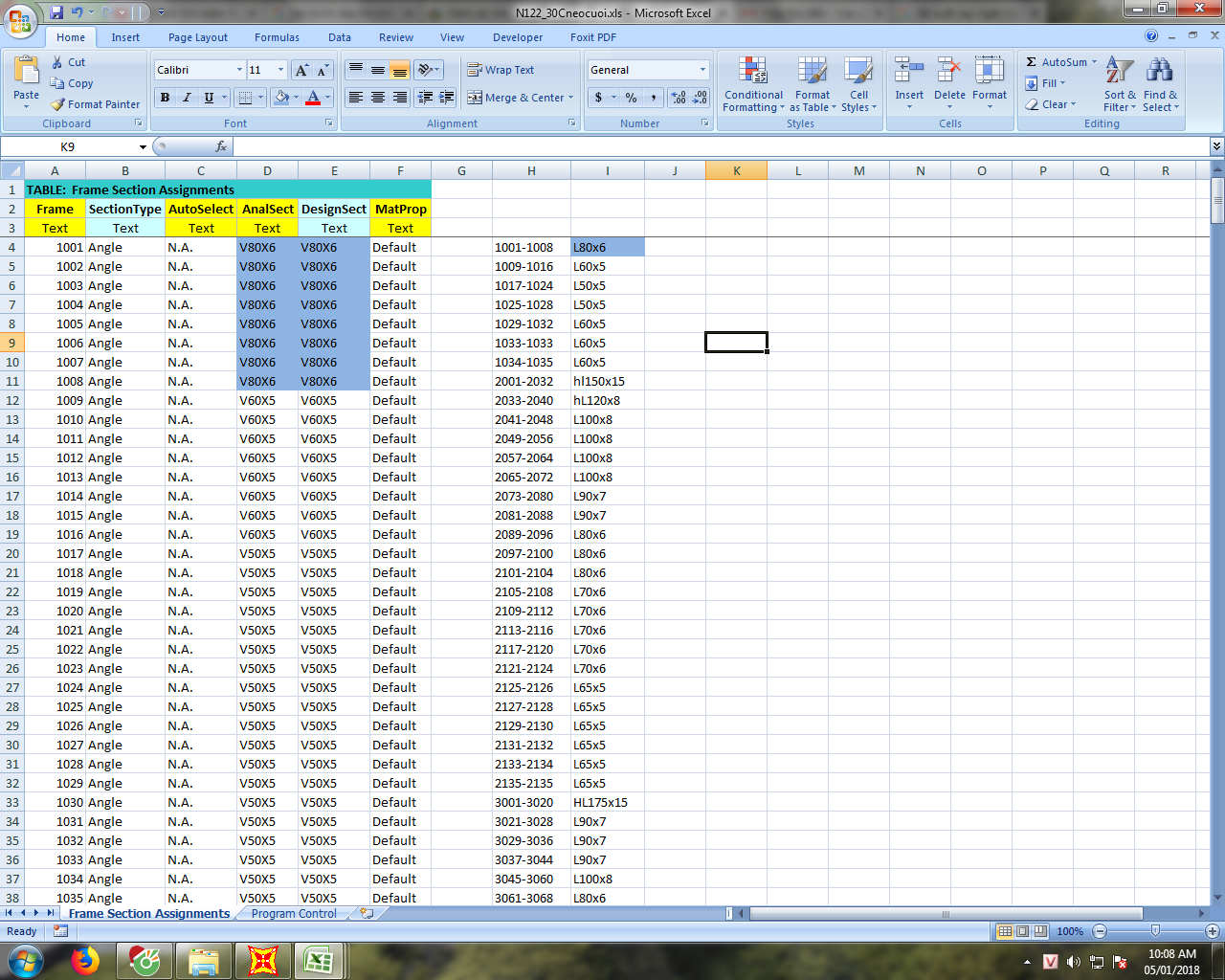Click the Sort & Filter icon

(x=1119, y=72)
